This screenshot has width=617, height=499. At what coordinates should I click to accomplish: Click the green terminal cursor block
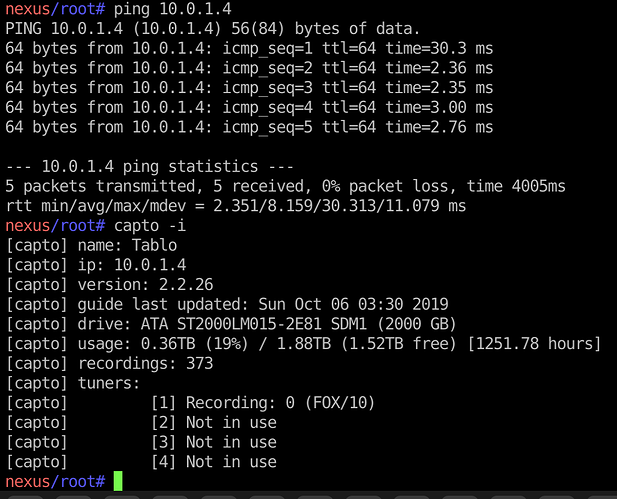click(118, 481)
